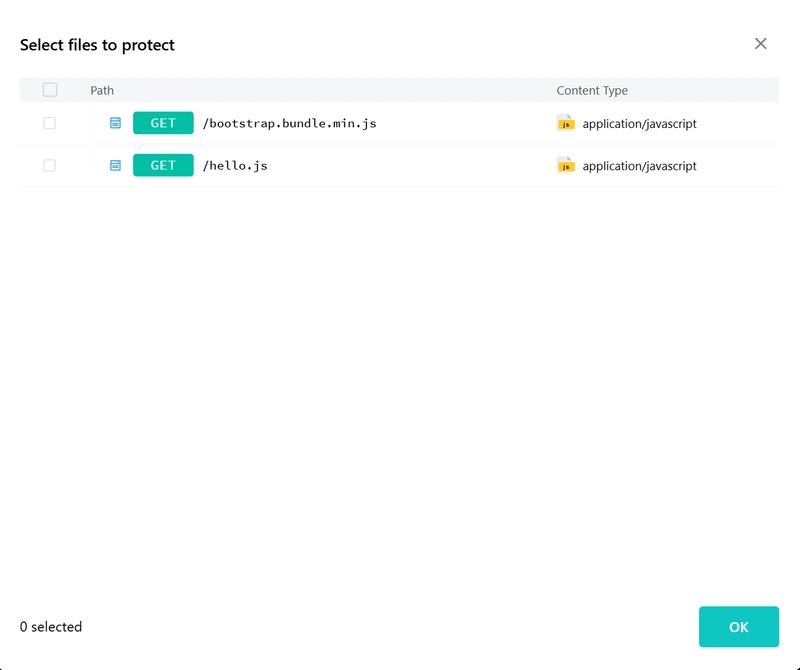Check the box for /bootstrap.bundle.min.js
The height and width of the screenshot is (670, 800).
[49, 123]
